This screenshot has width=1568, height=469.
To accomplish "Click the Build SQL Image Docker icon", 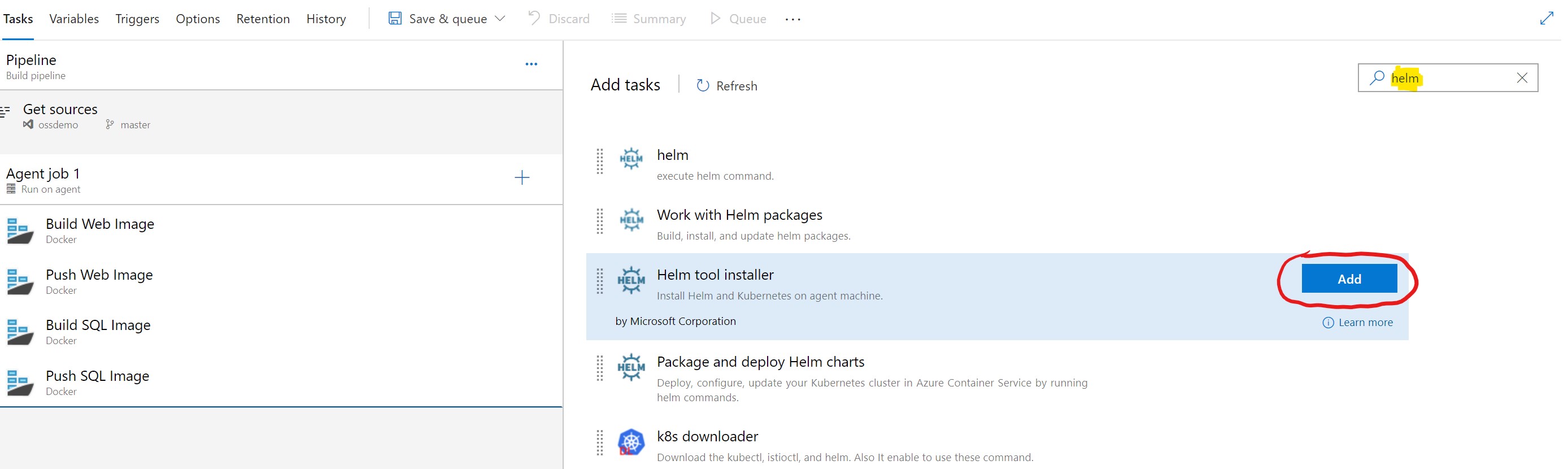I will [20, 332].
